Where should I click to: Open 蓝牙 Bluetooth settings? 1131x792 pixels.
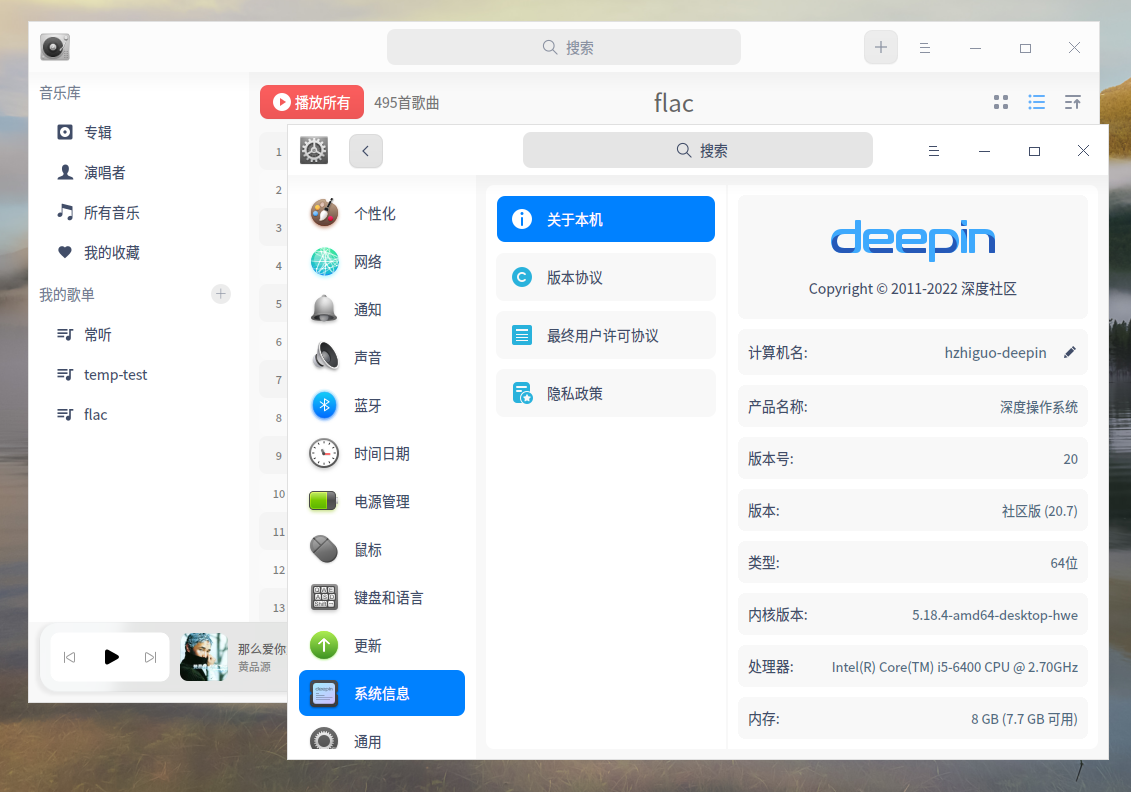point(368,405)
